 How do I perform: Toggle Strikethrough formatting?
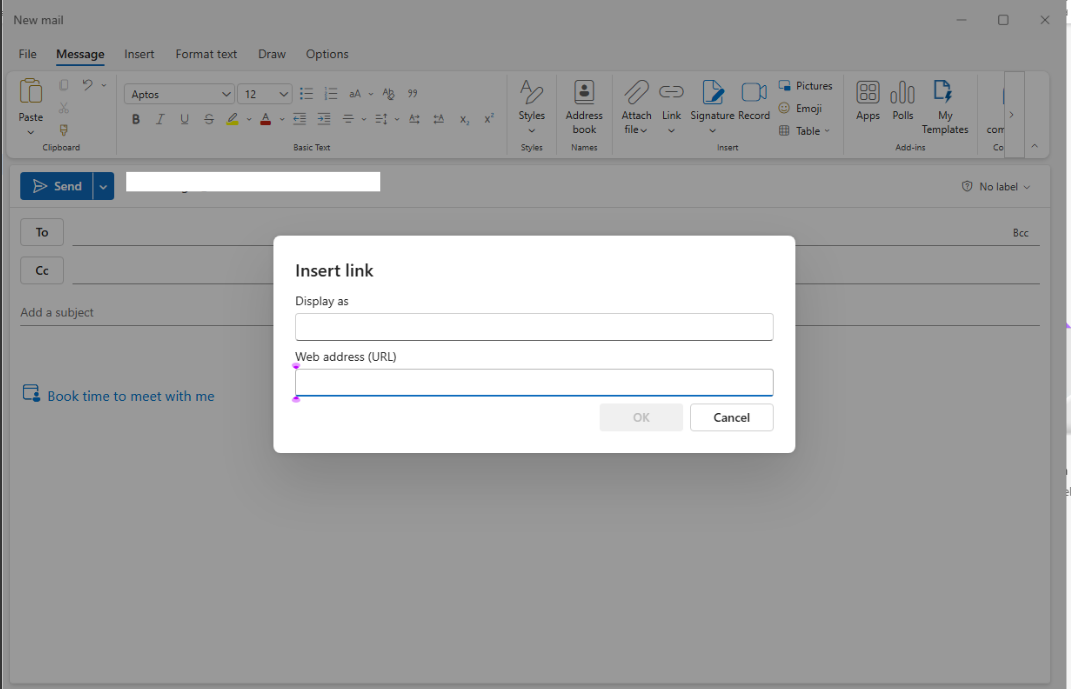pos(209,119)
